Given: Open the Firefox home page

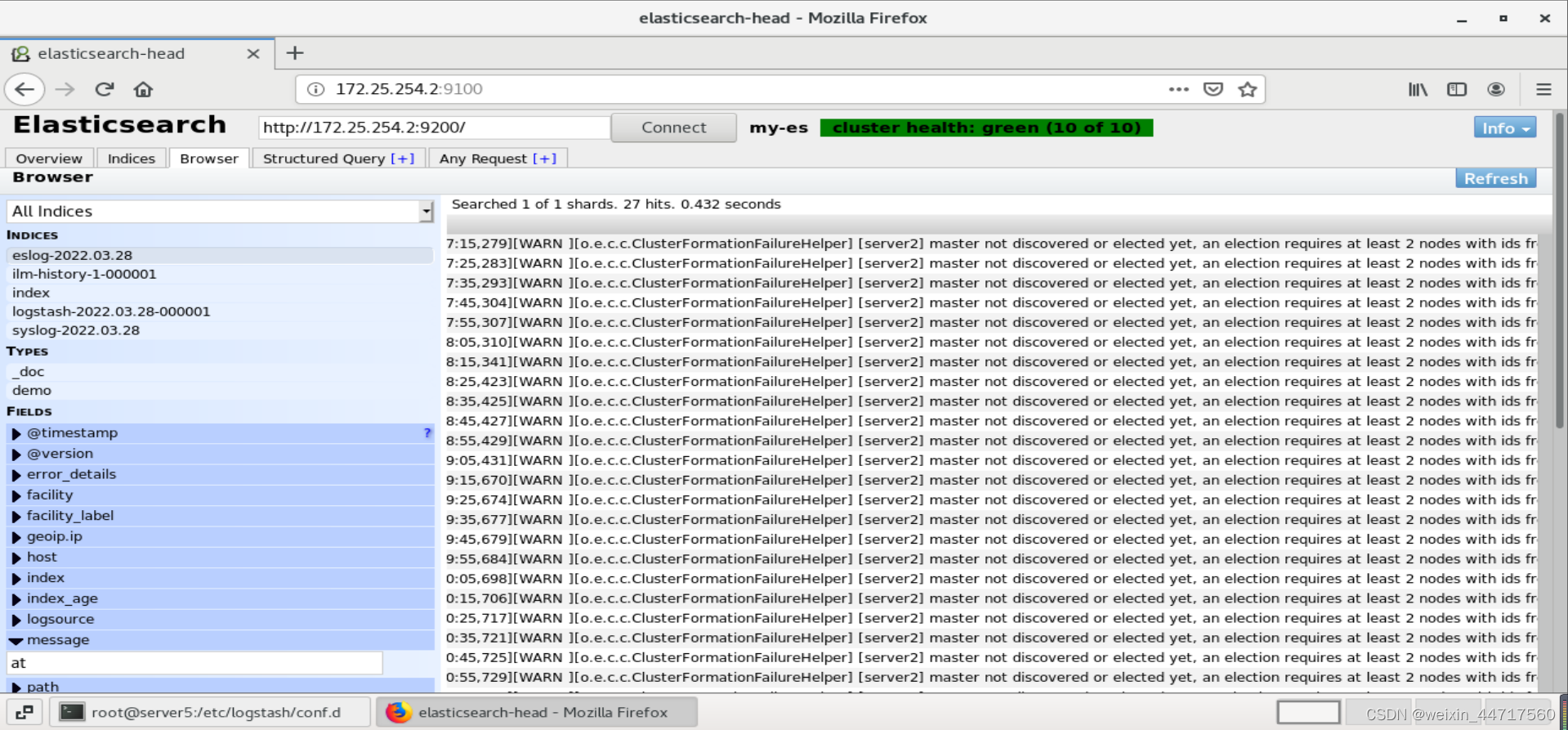Looking at the screenshot, I should (x=143, y=89).
